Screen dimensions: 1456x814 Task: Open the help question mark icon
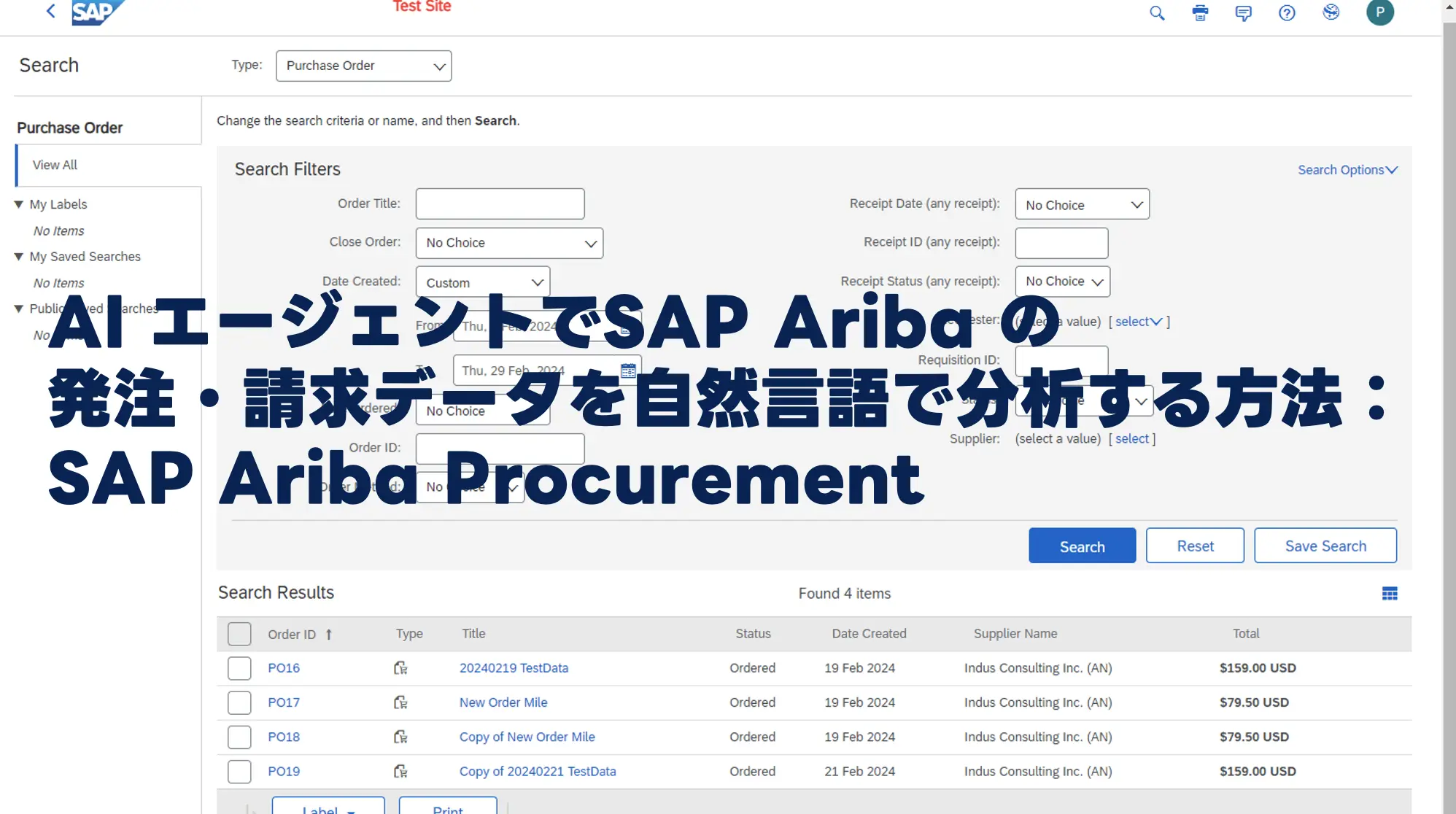[x=1287, y=12]
